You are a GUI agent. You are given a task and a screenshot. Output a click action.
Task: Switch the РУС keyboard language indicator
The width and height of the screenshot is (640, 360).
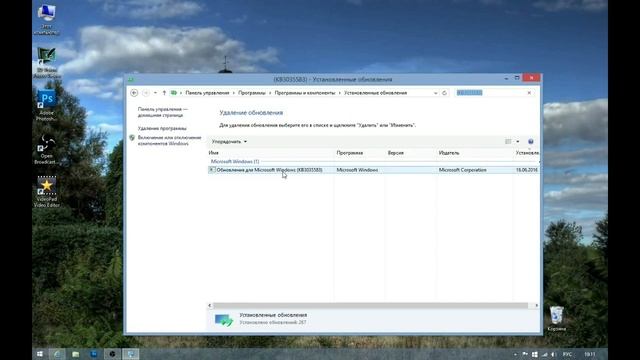tap(567, 354)
